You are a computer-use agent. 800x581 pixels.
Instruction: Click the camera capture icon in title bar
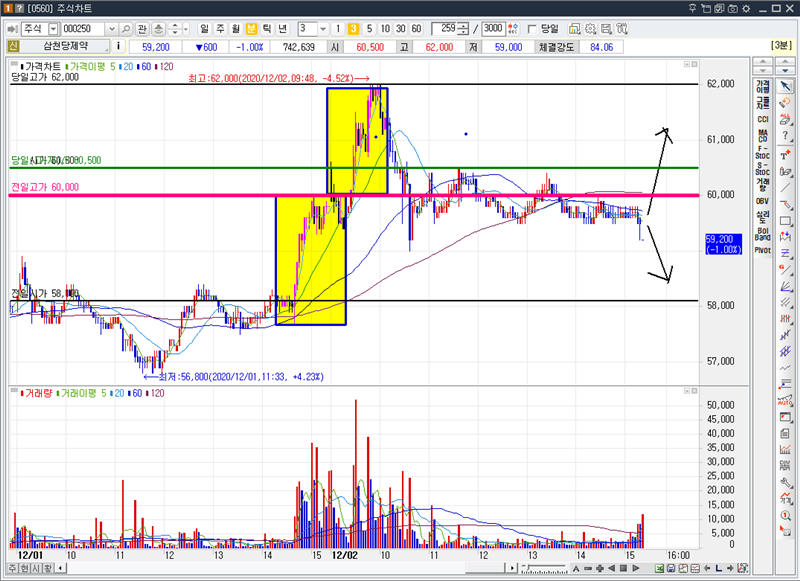click(x=733, y=8)
